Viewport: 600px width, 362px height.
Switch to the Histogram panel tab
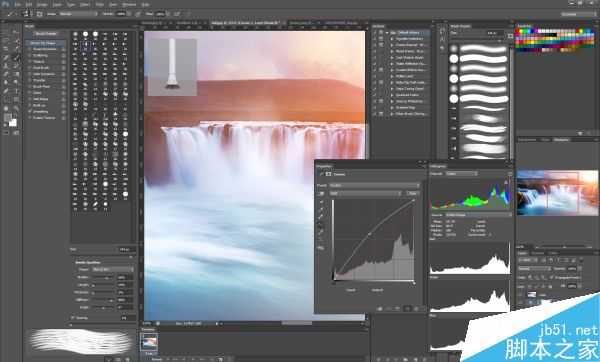tap(438, 166)
